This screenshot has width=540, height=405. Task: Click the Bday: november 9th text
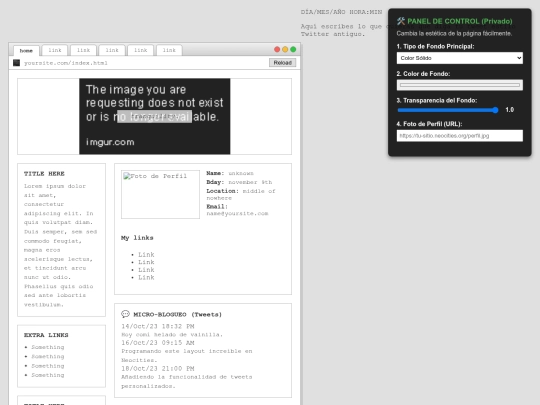pyautogui.click(x=239, y=182)
